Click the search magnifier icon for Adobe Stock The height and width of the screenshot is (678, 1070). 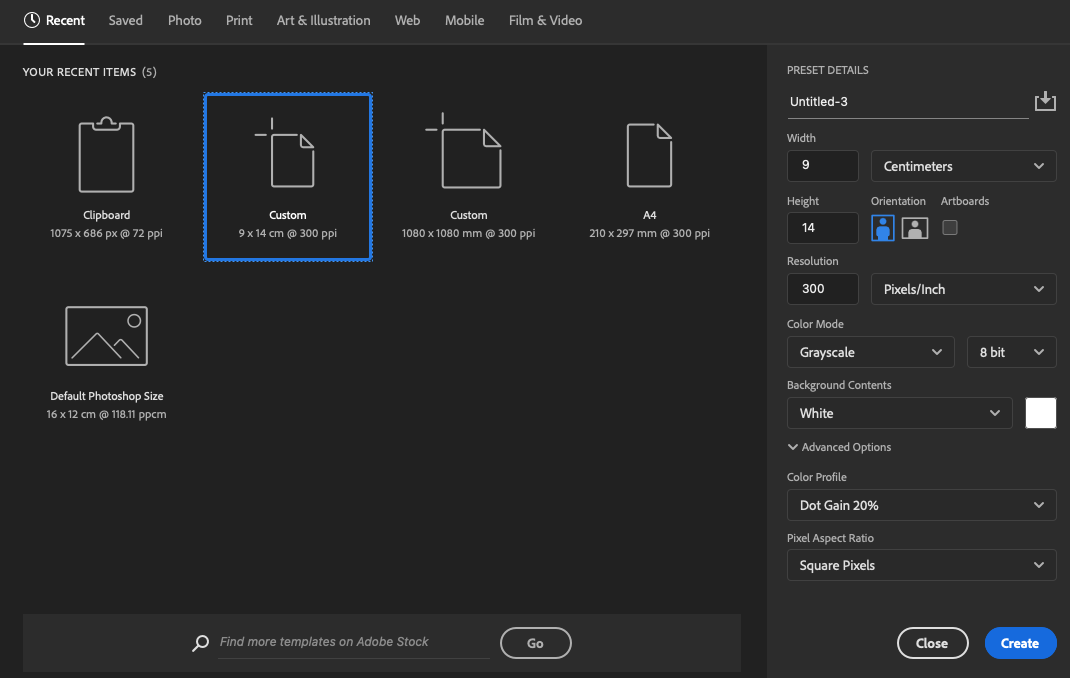coord(200,643)
